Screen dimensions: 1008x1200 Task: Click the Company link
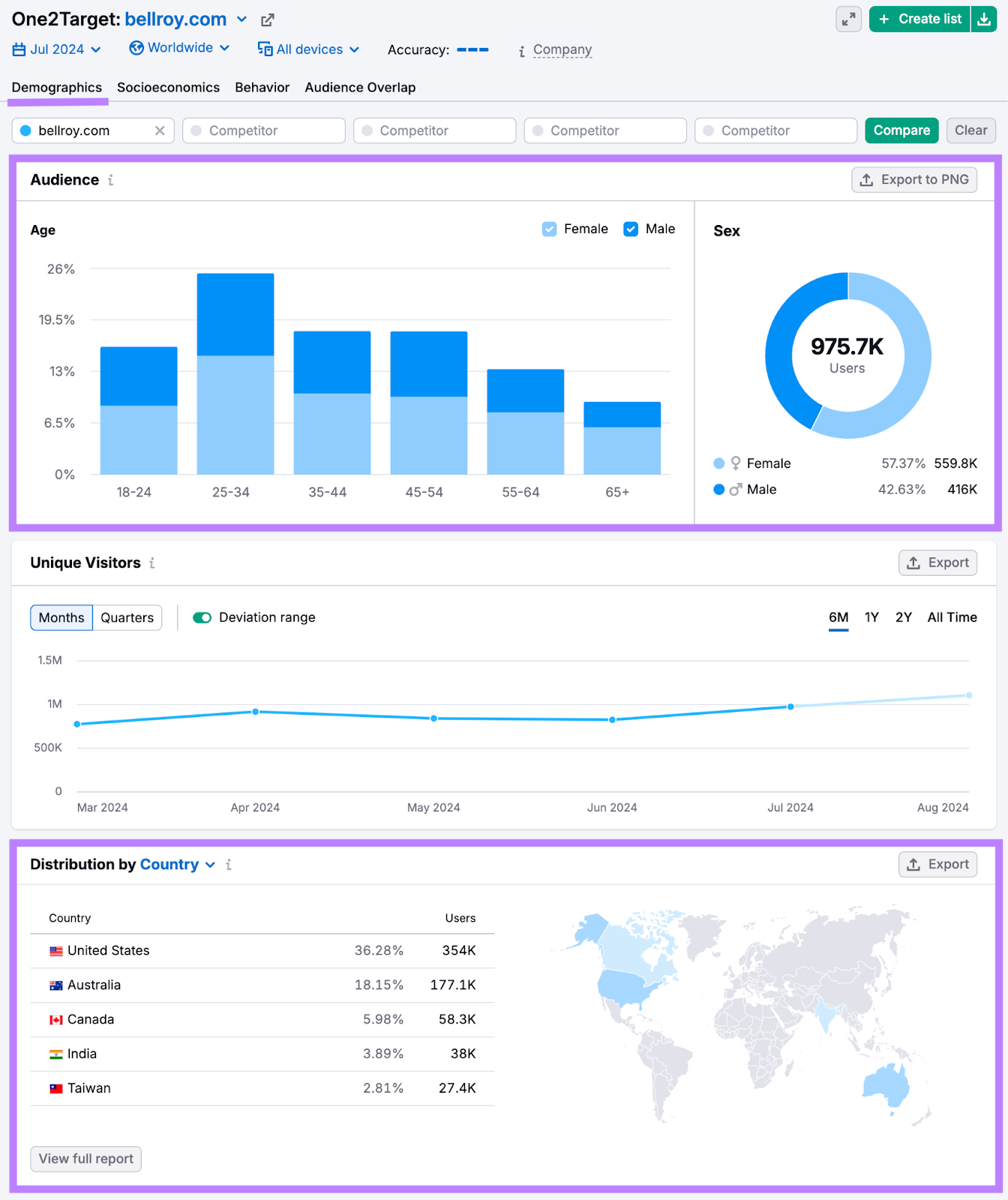(x=562, y=49)
